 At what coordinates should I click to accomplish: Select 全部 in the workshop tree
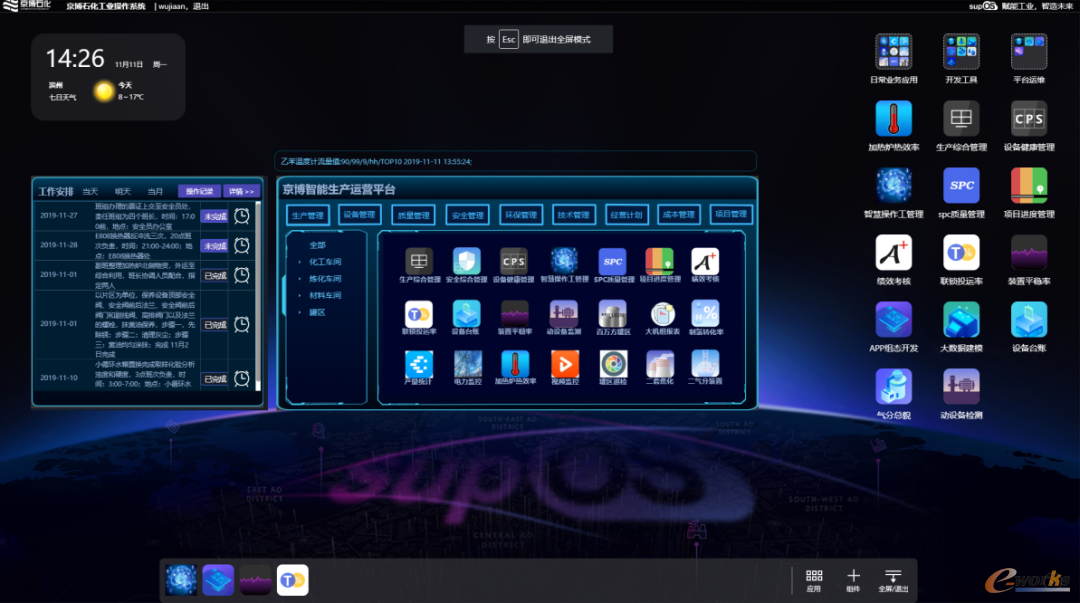(318, 245)
